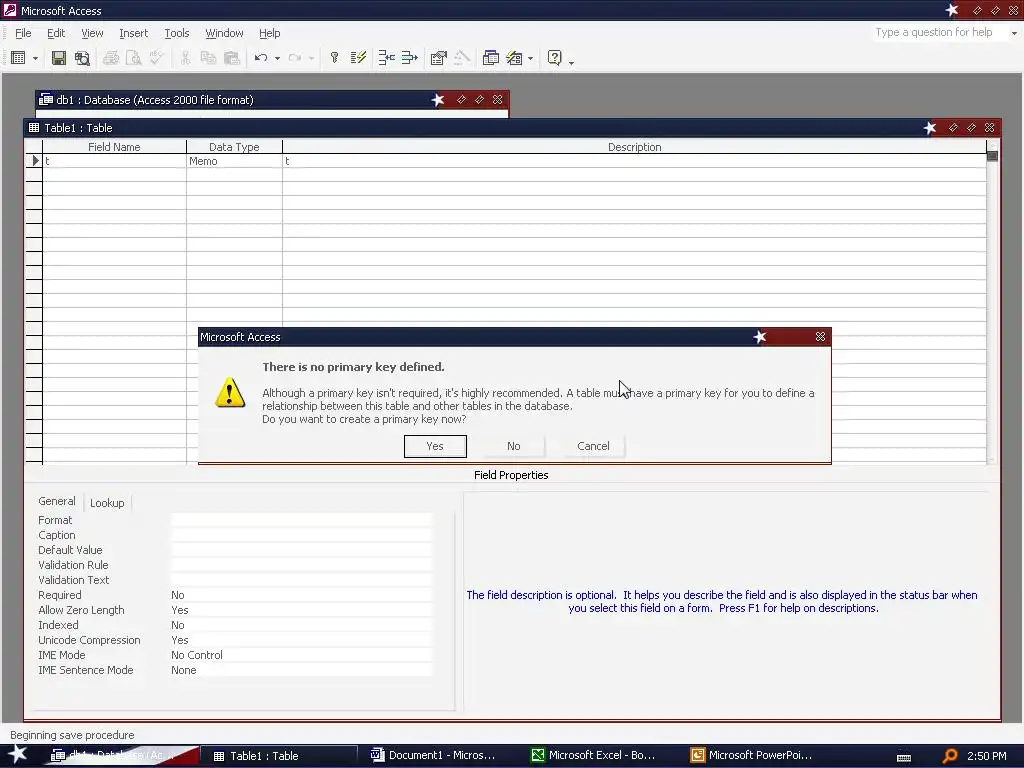Click the Undo arrow icon
Image resolution: width=1024 pixels, height=768 pixels.
261,58
